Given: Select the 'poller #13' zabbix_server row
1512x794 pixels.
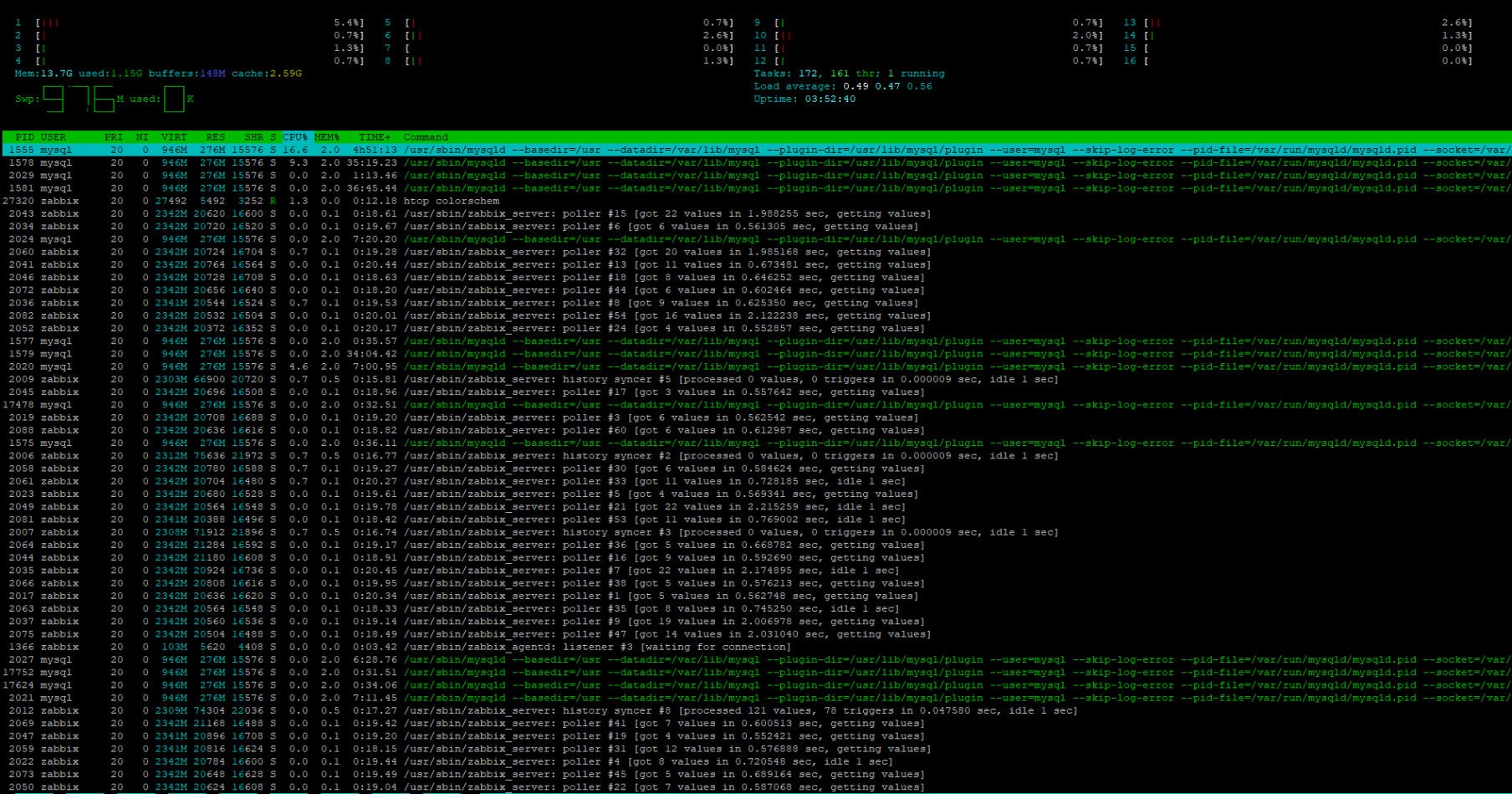Looking at the screenshot, I should pos(756,264).
